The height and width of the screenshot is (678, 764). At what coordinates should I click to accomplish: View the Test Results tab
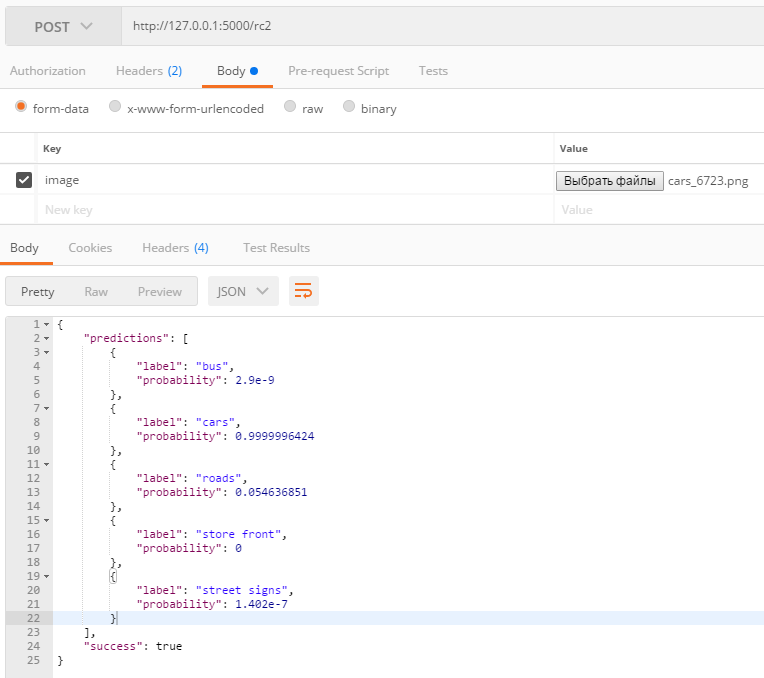tap(276, 248)
